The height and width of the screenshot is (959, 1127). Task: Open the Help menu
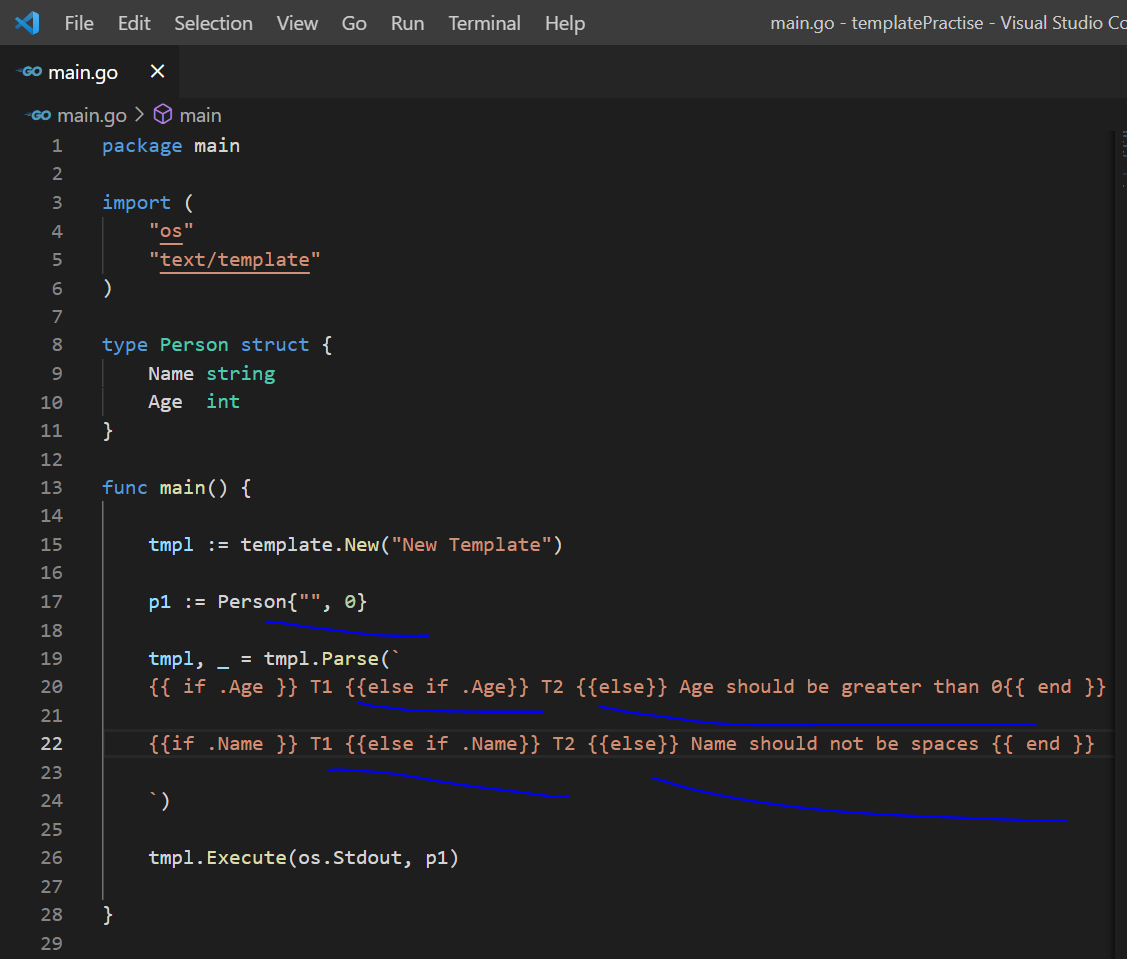[565, 24]
